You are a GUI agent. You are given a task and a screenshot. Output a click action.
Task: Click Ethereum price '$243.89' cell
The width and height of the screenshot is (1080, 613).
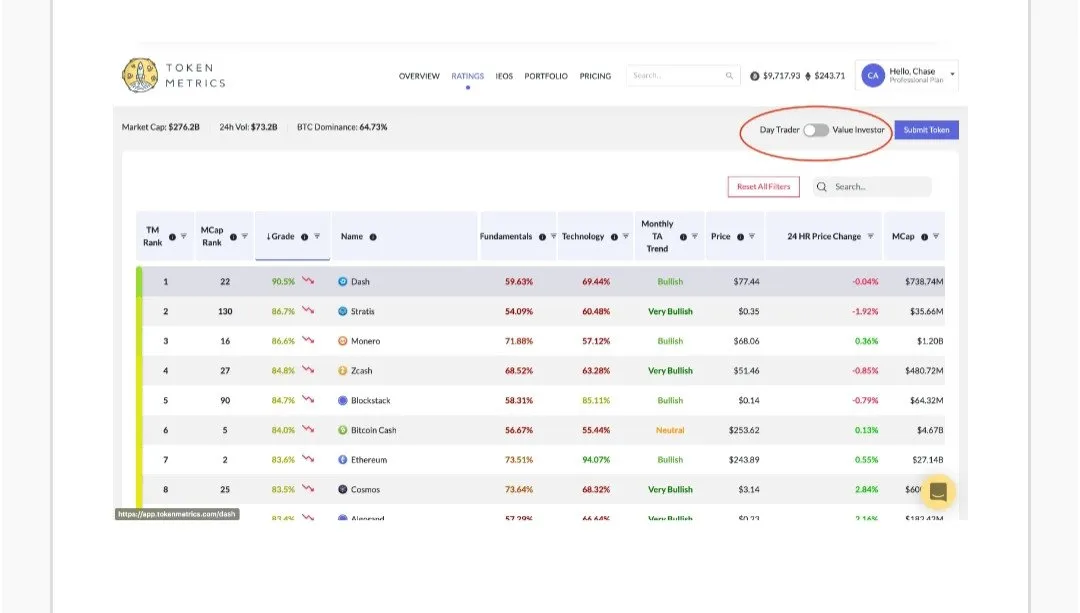coord(744,459)
